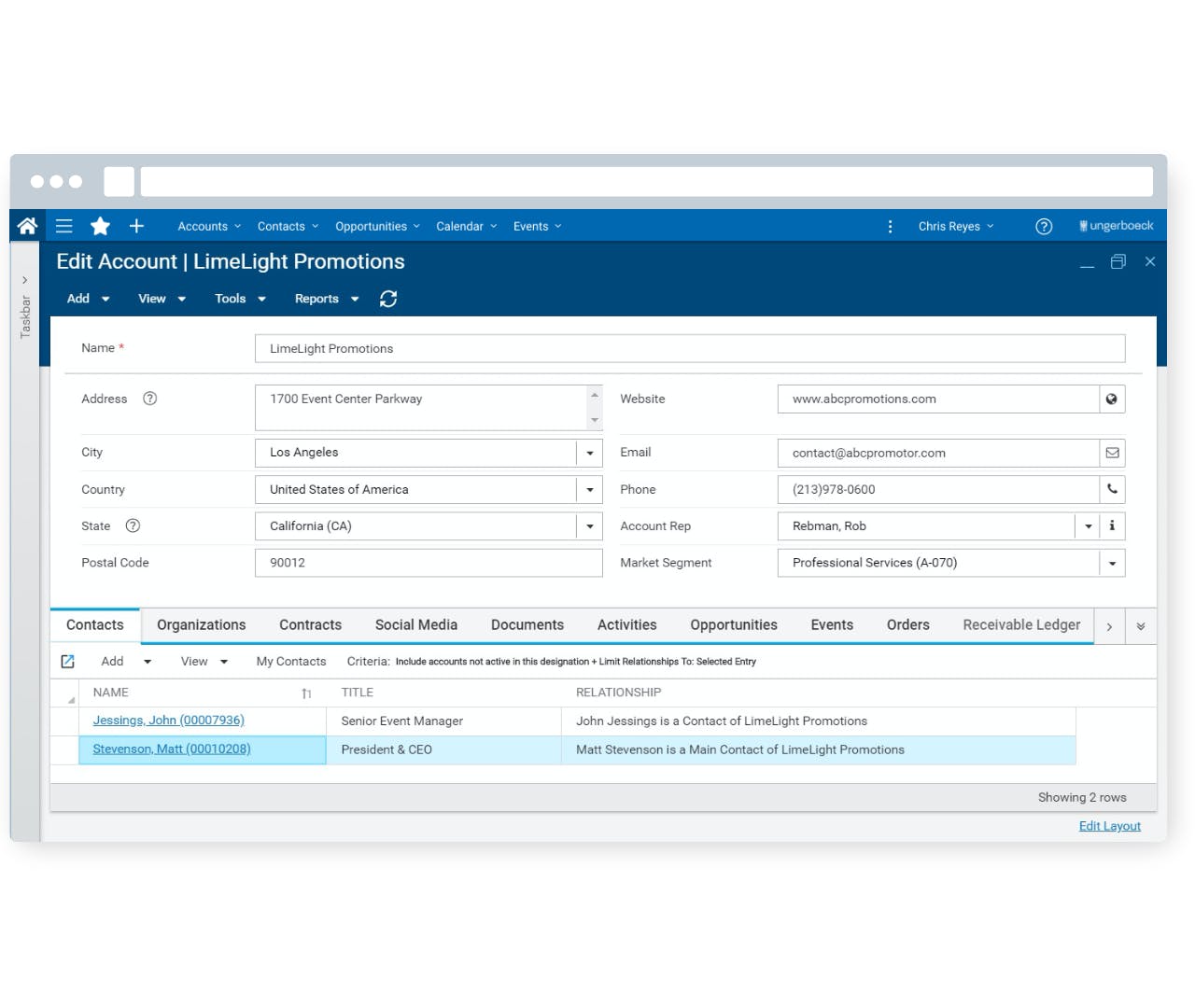Click the Website input field
Image resolution: width=1195 pixels, height=1008 pixels.
pyautogui.click(x=938, y=399)
